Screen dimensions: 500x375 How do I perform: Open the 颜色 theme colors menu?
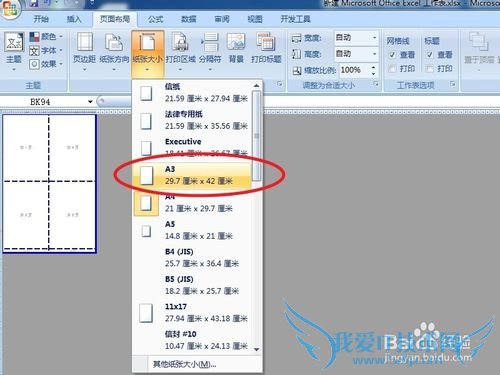(46, 36)
